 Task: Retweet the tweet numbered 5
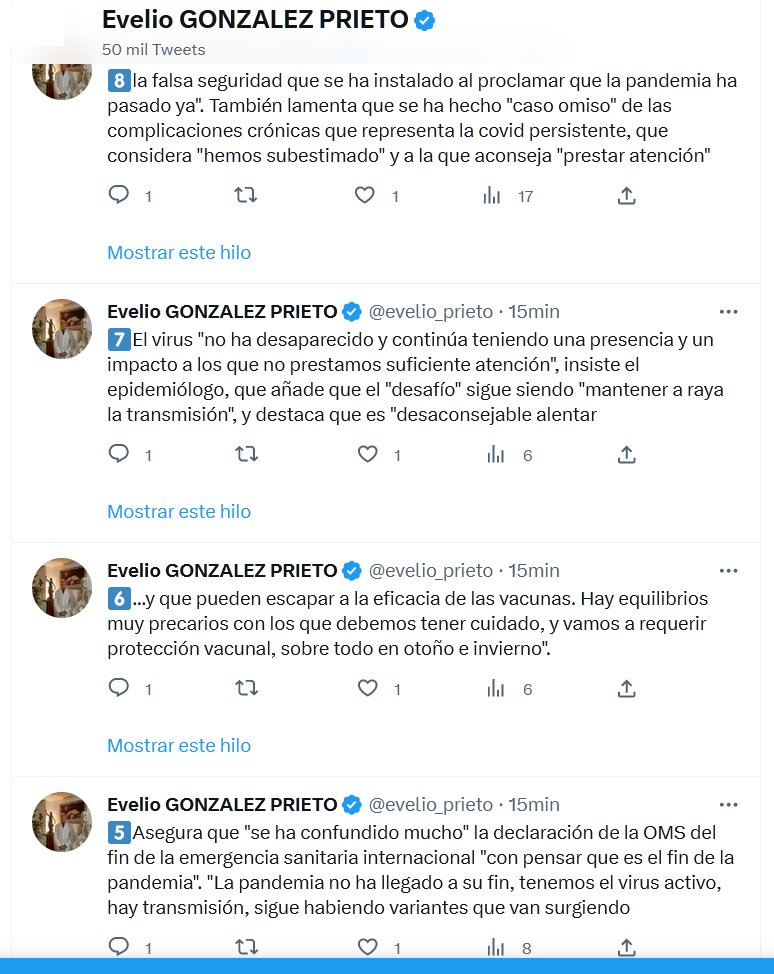[245, 946]
